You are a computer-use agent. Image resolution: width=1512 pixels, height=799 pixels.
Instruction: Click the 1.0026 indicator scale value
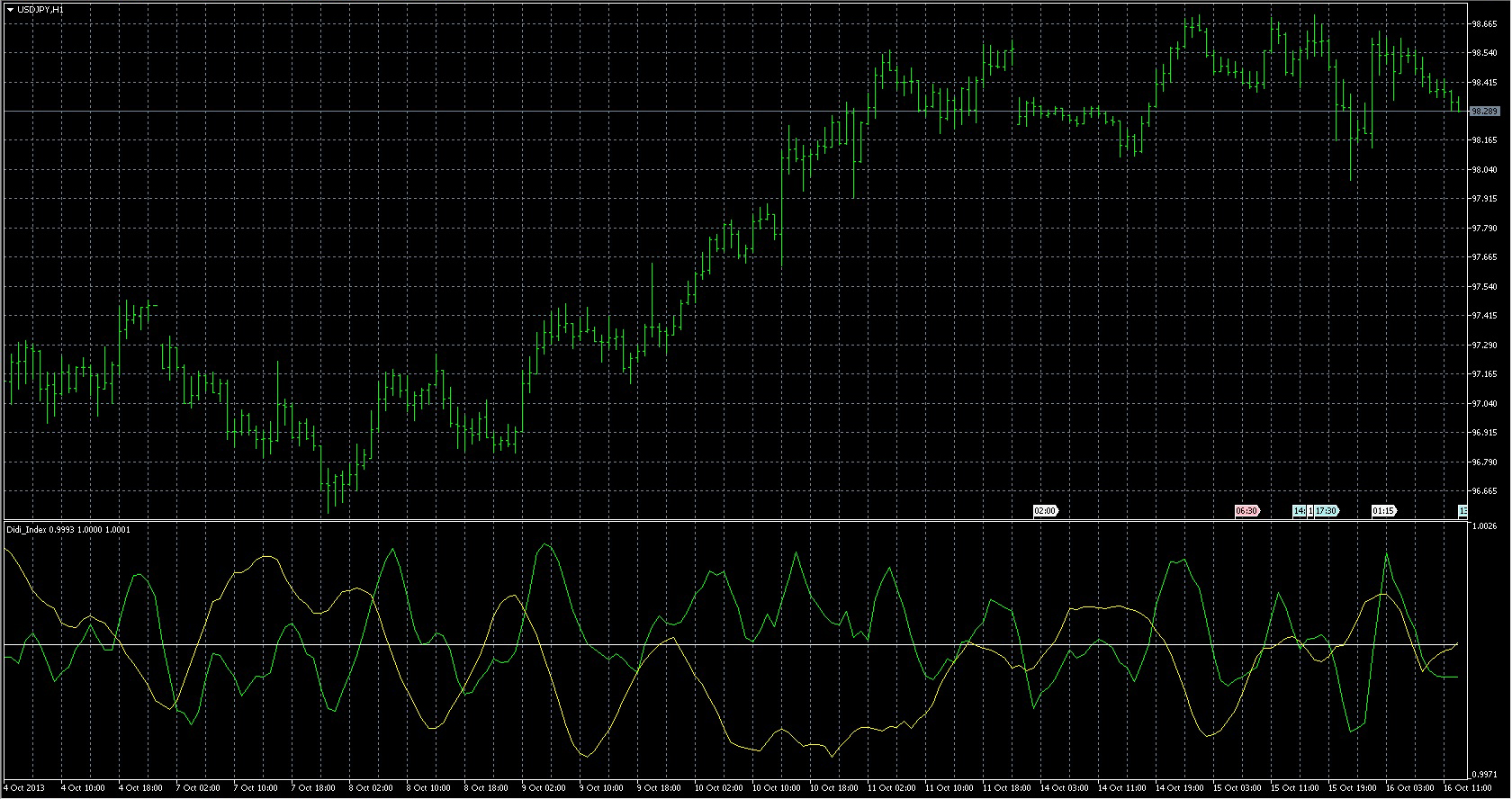click(1484, 526)
